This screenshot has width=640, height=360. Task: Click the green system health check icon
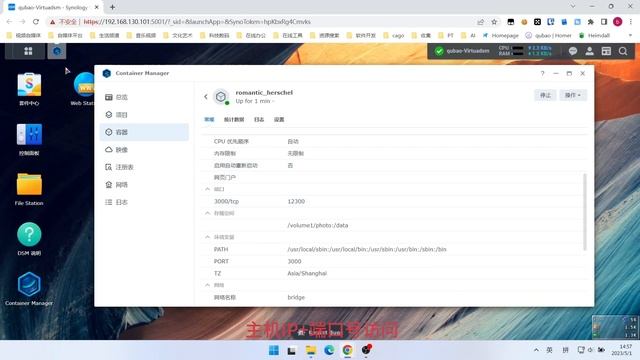click(439, 51)
